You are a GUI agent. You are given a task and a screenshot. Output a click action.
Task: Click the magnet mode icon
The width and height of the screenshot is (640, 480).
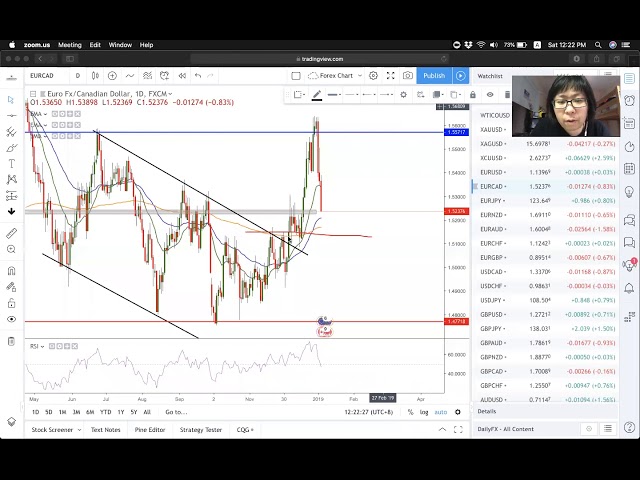11,270
